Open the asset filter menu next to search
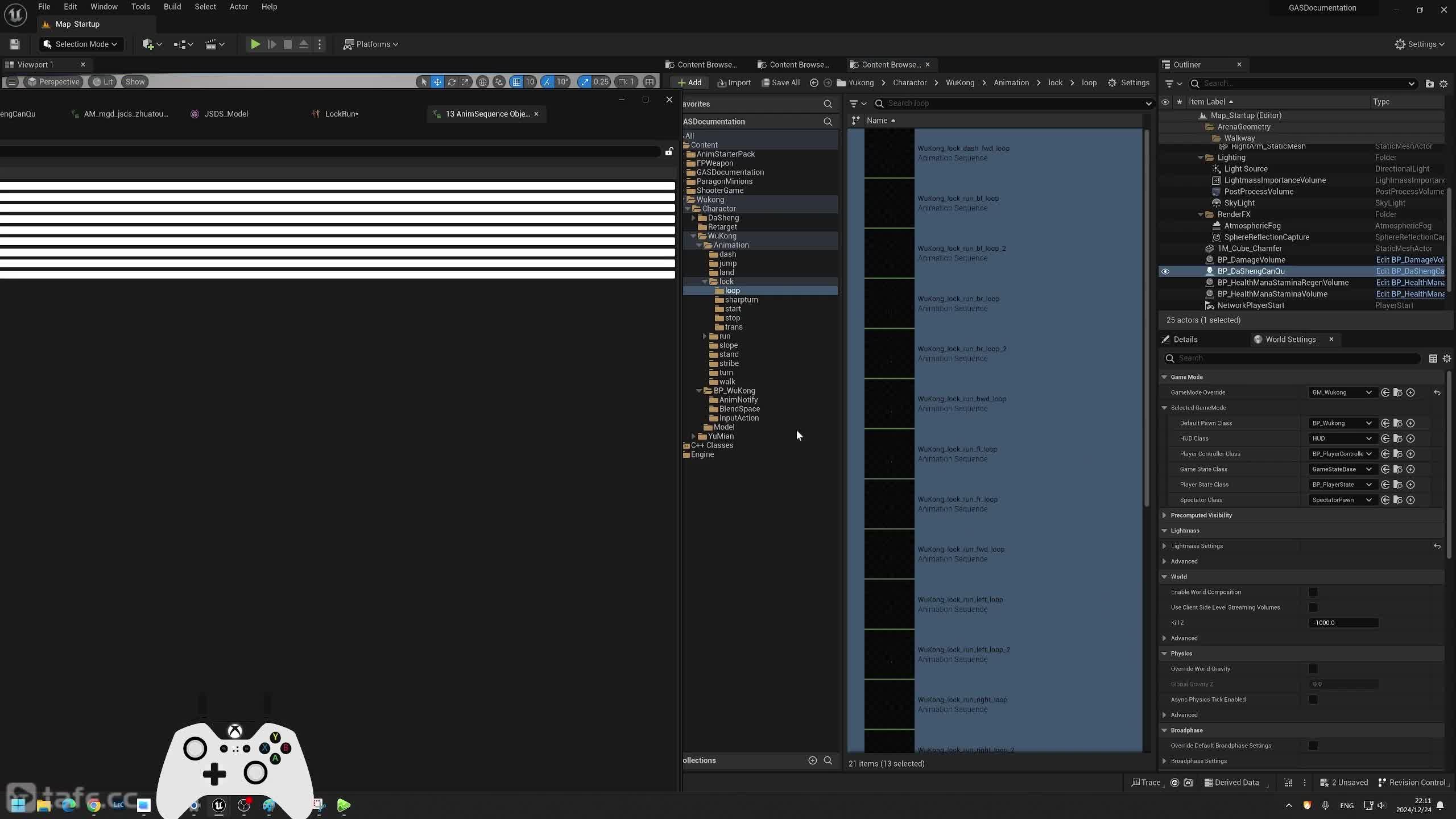 857,104
